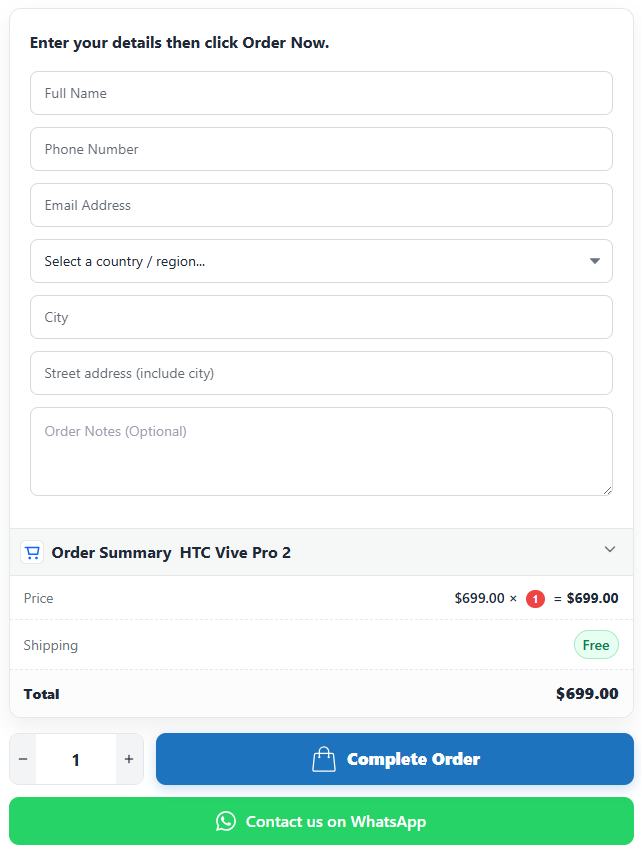
Task: Collapse the Order Summary chevron
Action: tap(610, 549)
